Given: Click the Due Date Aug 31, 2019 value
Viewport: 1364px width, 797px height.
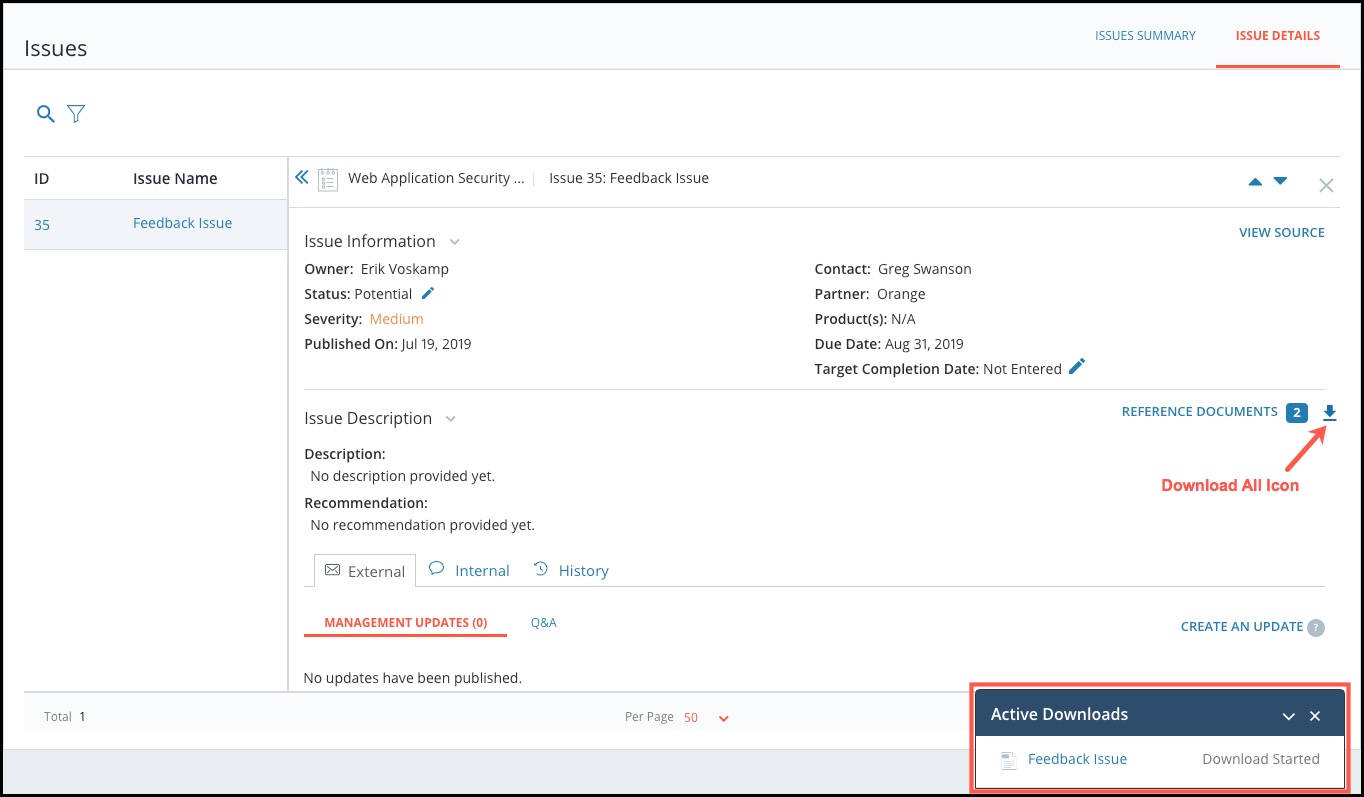Looking at the screenshot, I should coord(924,344).
